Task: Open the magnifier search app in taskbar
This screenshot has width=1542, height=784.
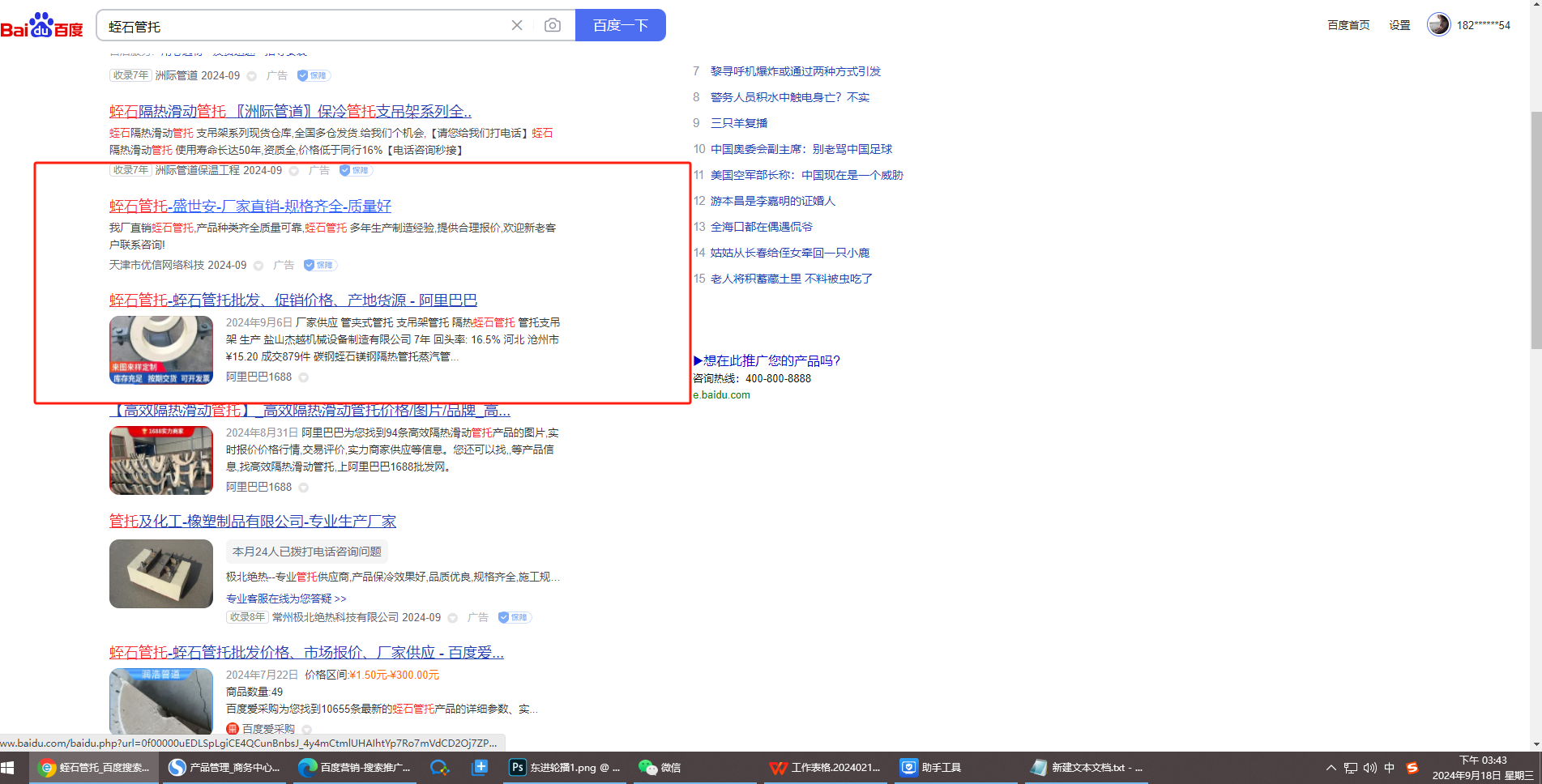Action: click(x=439, y=767)
